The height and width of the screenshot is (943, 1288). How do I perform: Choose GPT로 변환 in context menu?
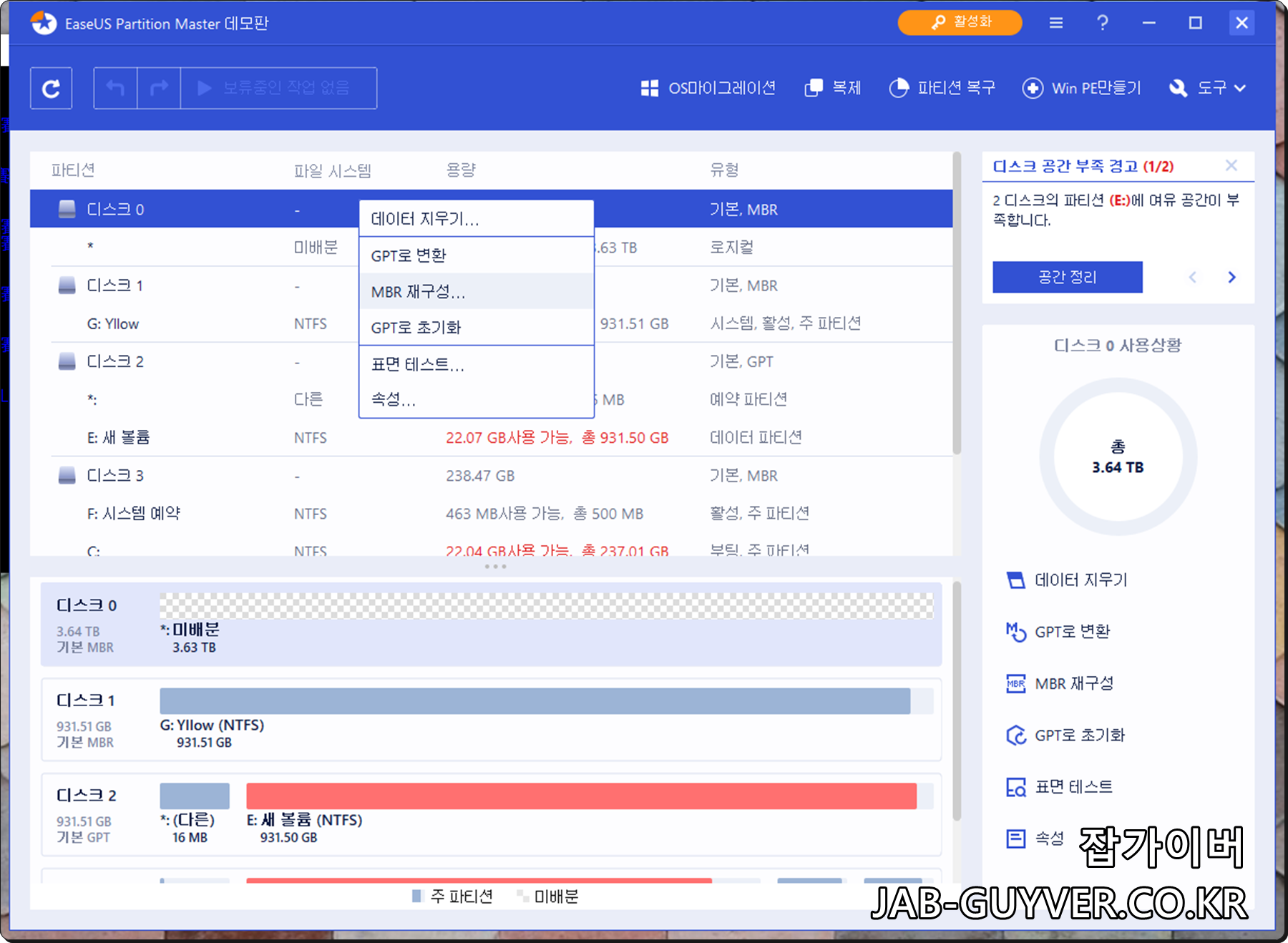[477, 255]
